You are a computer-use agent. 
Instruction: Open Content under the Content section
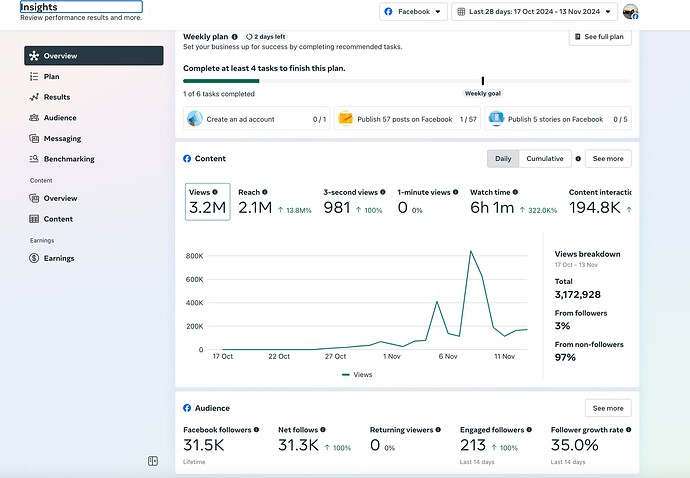click(x=58, y=219)
